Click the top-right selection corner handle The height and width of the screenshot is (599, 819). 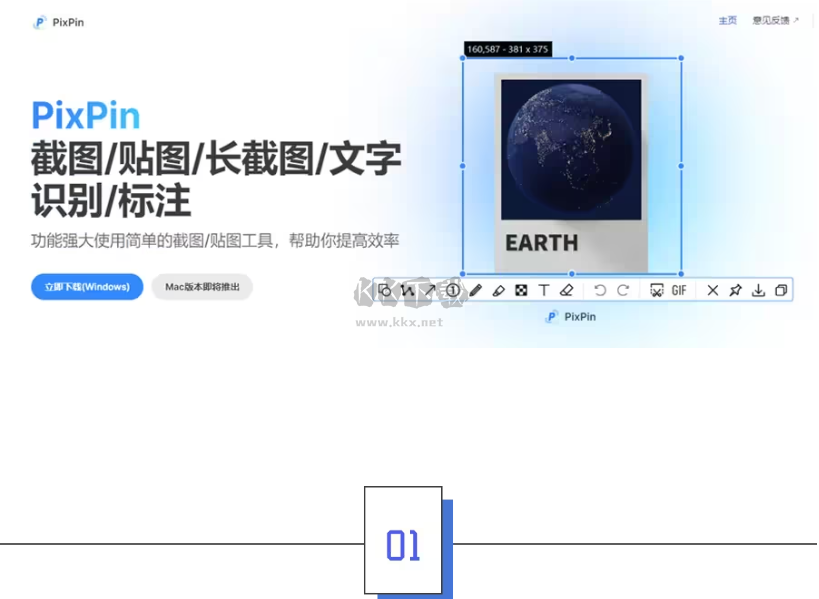[x=681, y=58]
